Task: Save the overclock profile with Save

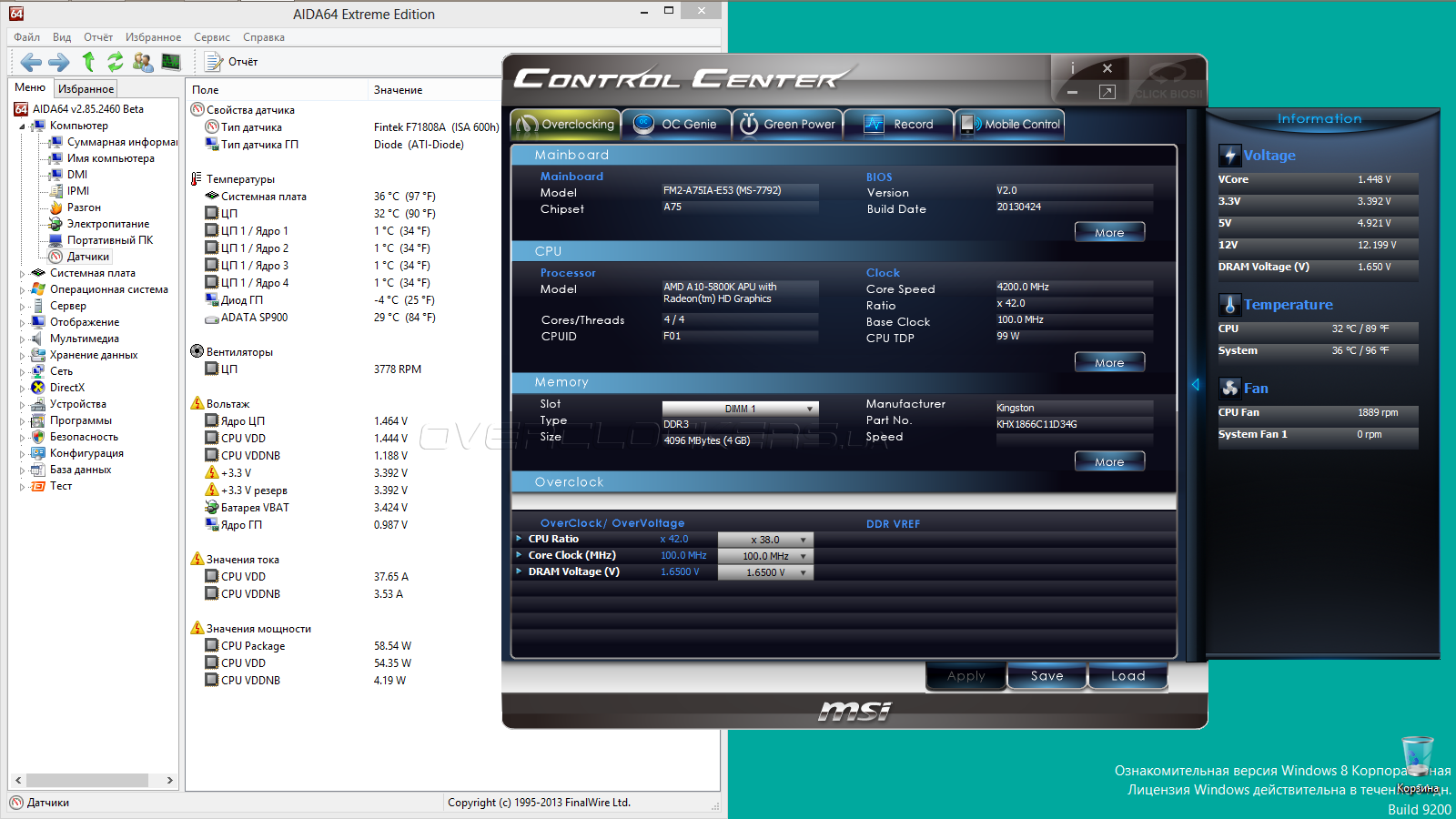Action: coord(1047,676)
